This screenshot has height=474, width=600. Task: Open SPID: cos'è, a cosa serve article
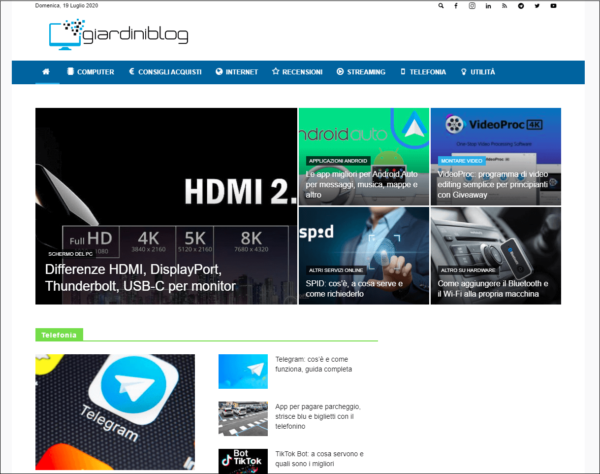point(354,288)
